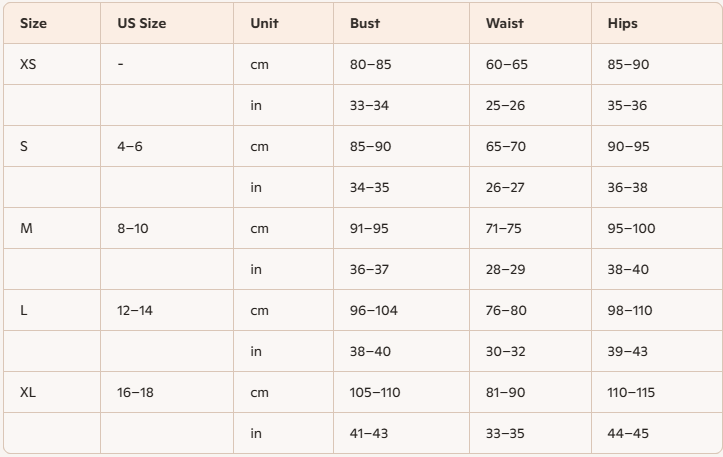723x457 pixels.
Task: Click hips value 98–110 cm
Action: 630,310
